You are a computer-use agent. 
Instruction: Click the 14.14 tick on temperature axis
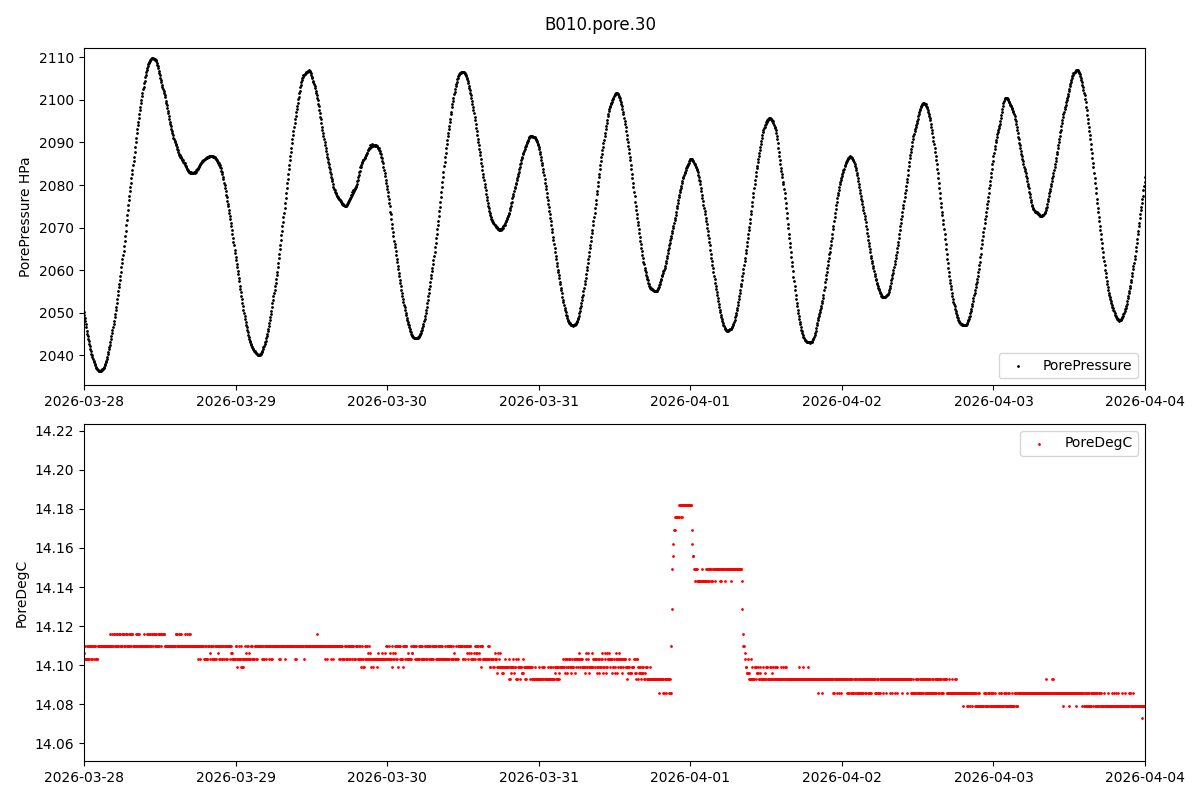(x=53, y=588)
